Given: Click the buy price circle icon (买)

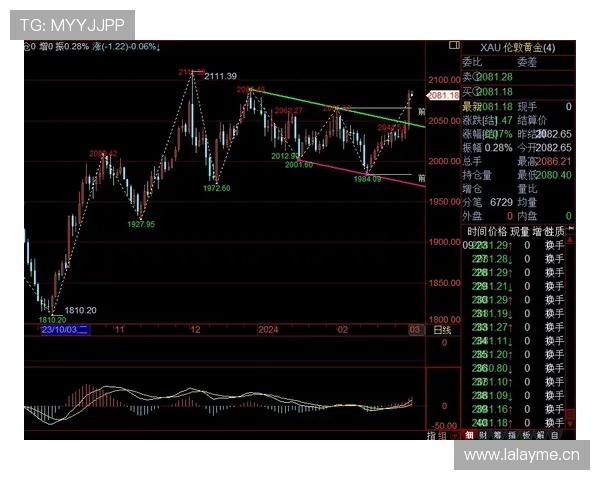Looking at the screenshot, I should pyautogui.click(x=474, y=91).
